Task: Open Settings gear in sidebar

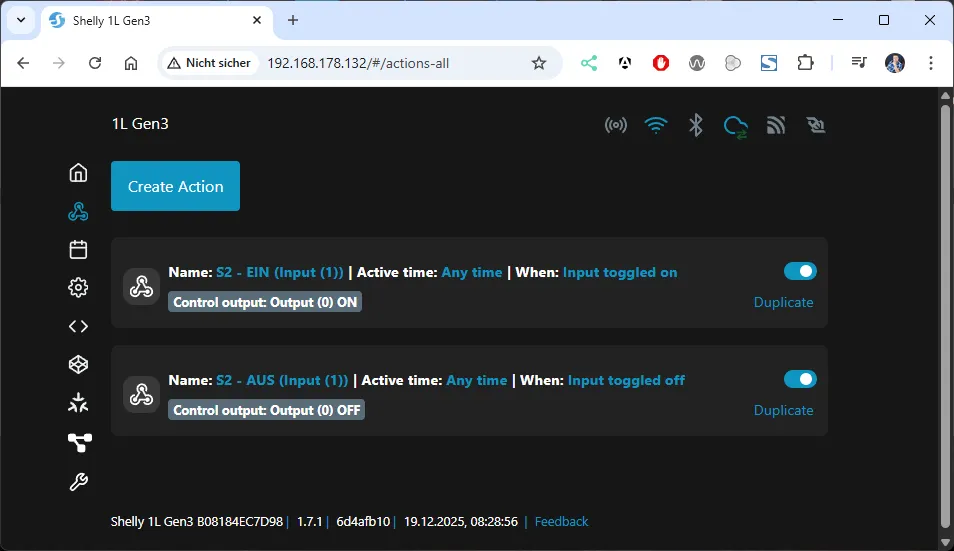Action: 78,288
